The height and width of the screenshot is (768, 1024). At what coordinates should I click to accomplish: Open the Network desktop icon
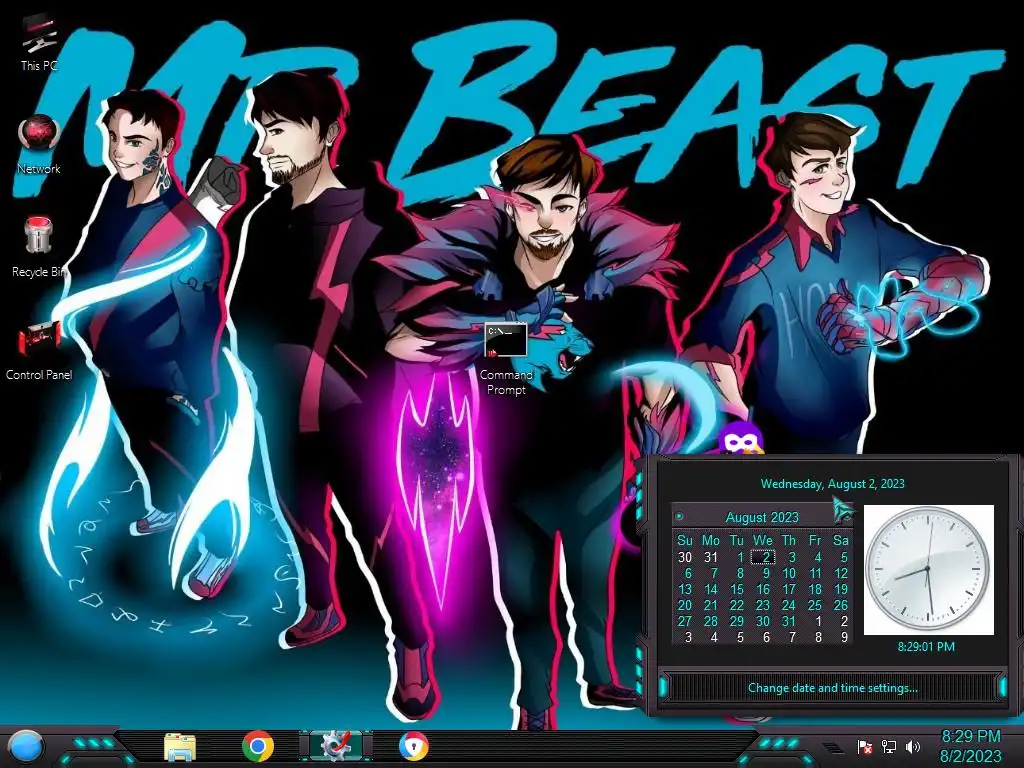39,144
